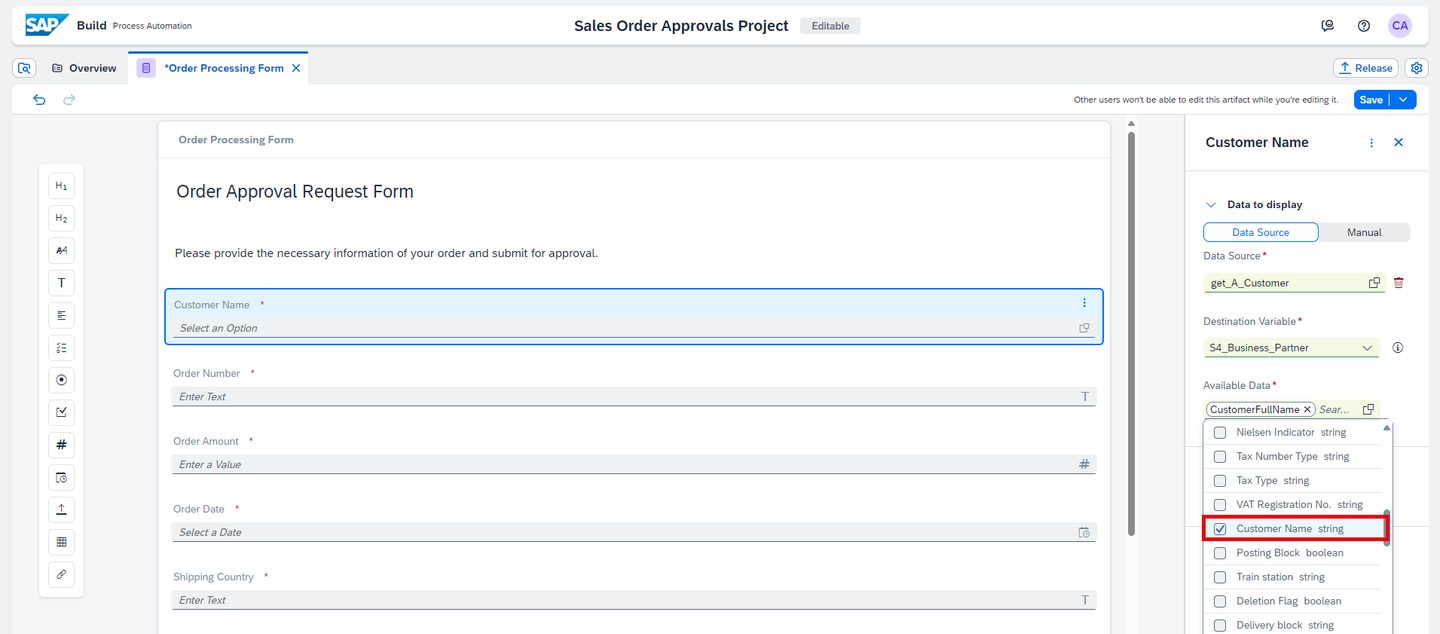The image size is (1440, 634).
Task: Open the CA user avatar menu
Action: (1400, 26)
